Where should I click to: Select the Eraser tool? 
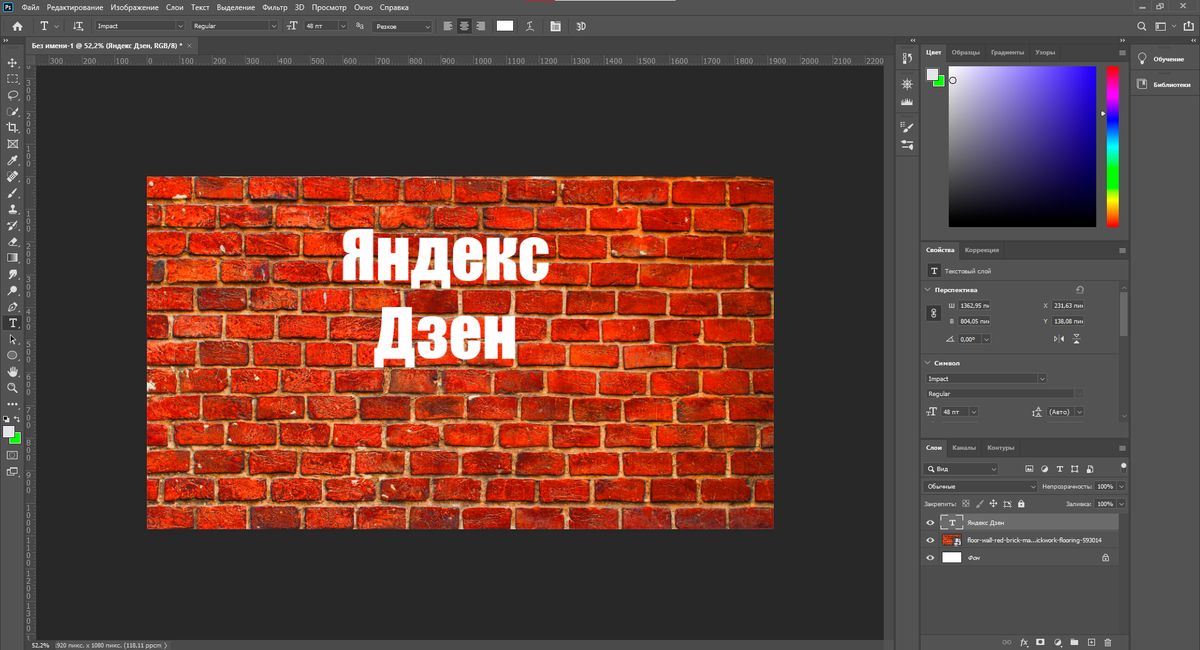(x=13, y=241)
